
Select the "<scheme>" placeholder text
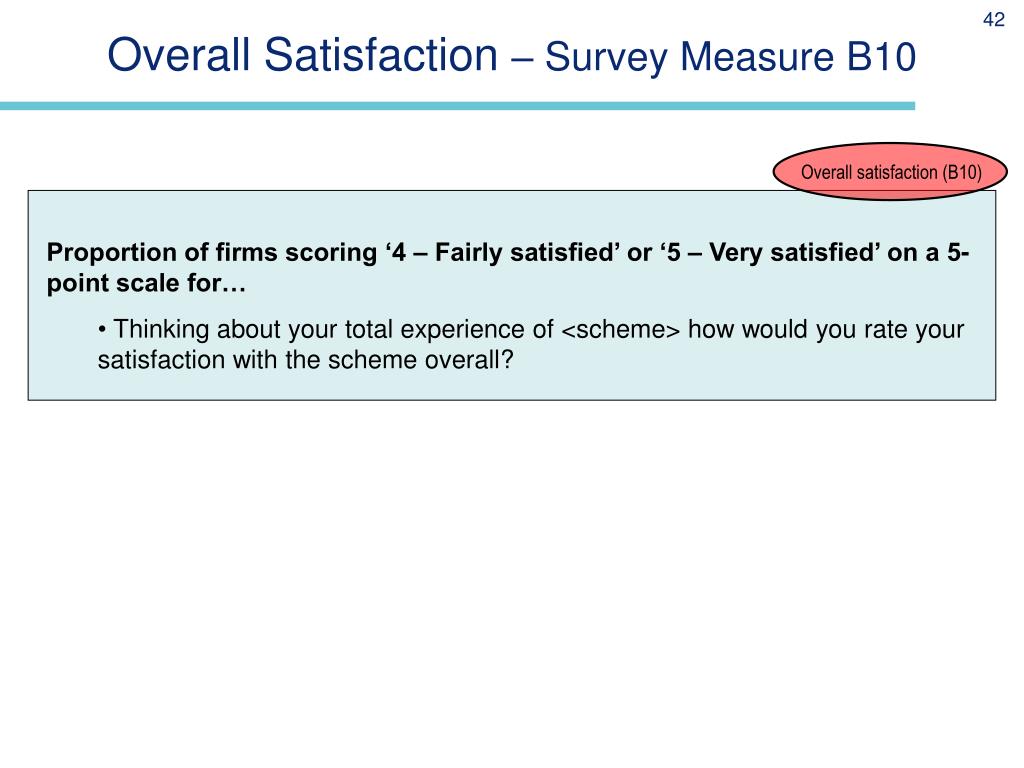pos(620,330)
